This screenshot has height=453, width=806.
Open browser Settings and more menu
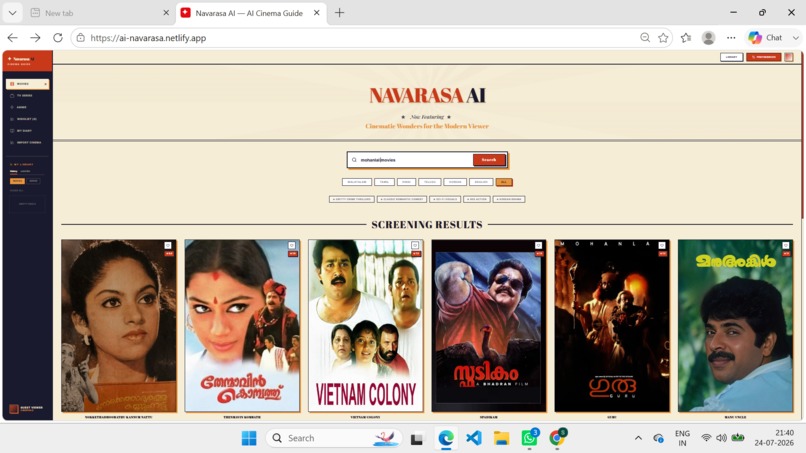(x=731, y=38)
